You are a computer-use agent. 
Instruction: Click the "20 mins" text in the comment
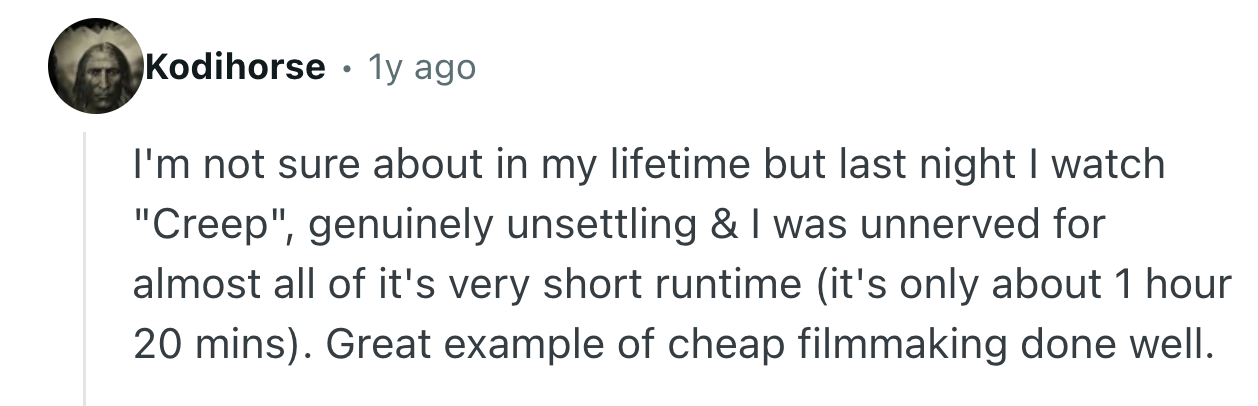[208, 344]
